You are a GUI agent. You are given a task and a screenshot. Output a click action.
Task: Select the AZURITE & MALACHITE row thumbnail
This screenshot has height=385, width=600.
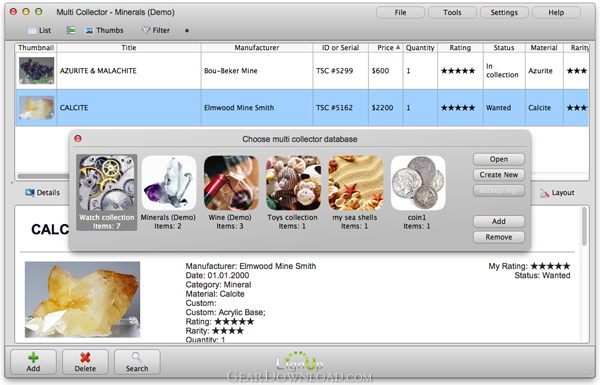(x=36, y=71)
